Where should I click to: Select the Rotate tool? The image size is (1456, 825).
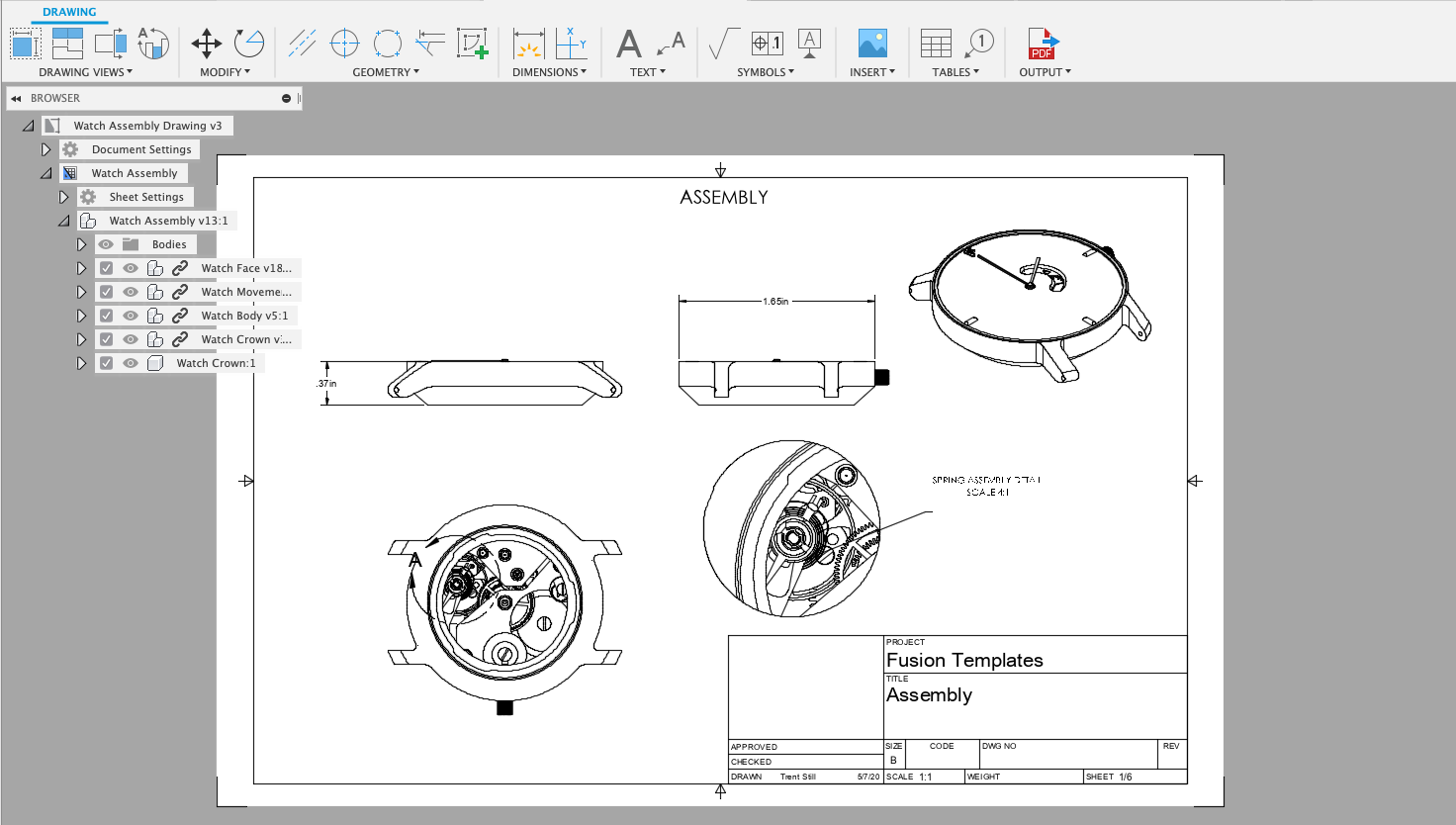247,44
